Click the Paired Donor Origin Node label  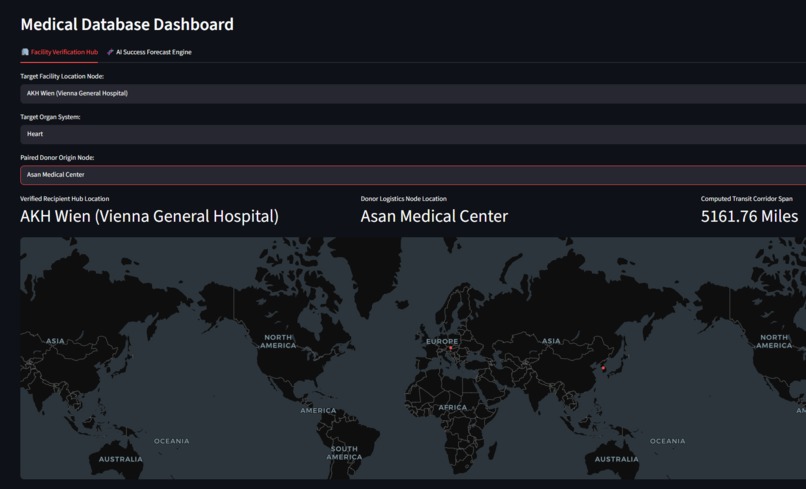pyautogui.click(x=57, y=158)
